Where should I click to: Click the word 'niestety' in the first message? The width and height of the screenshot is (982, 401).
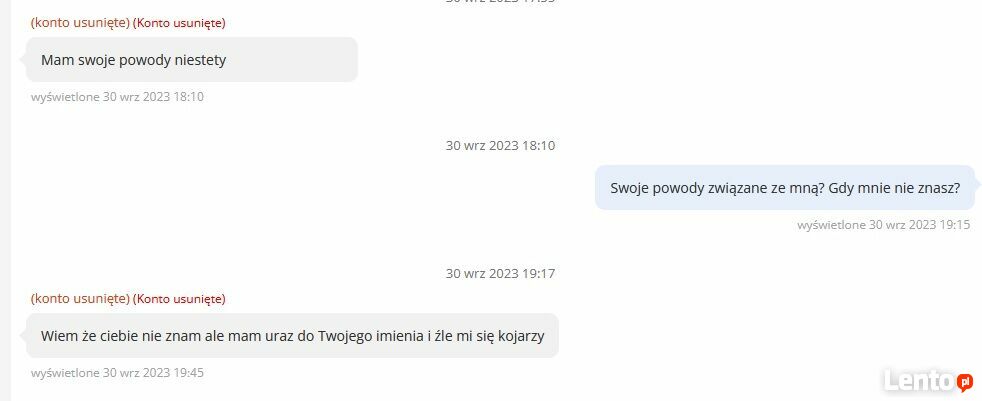pos(200,61)
